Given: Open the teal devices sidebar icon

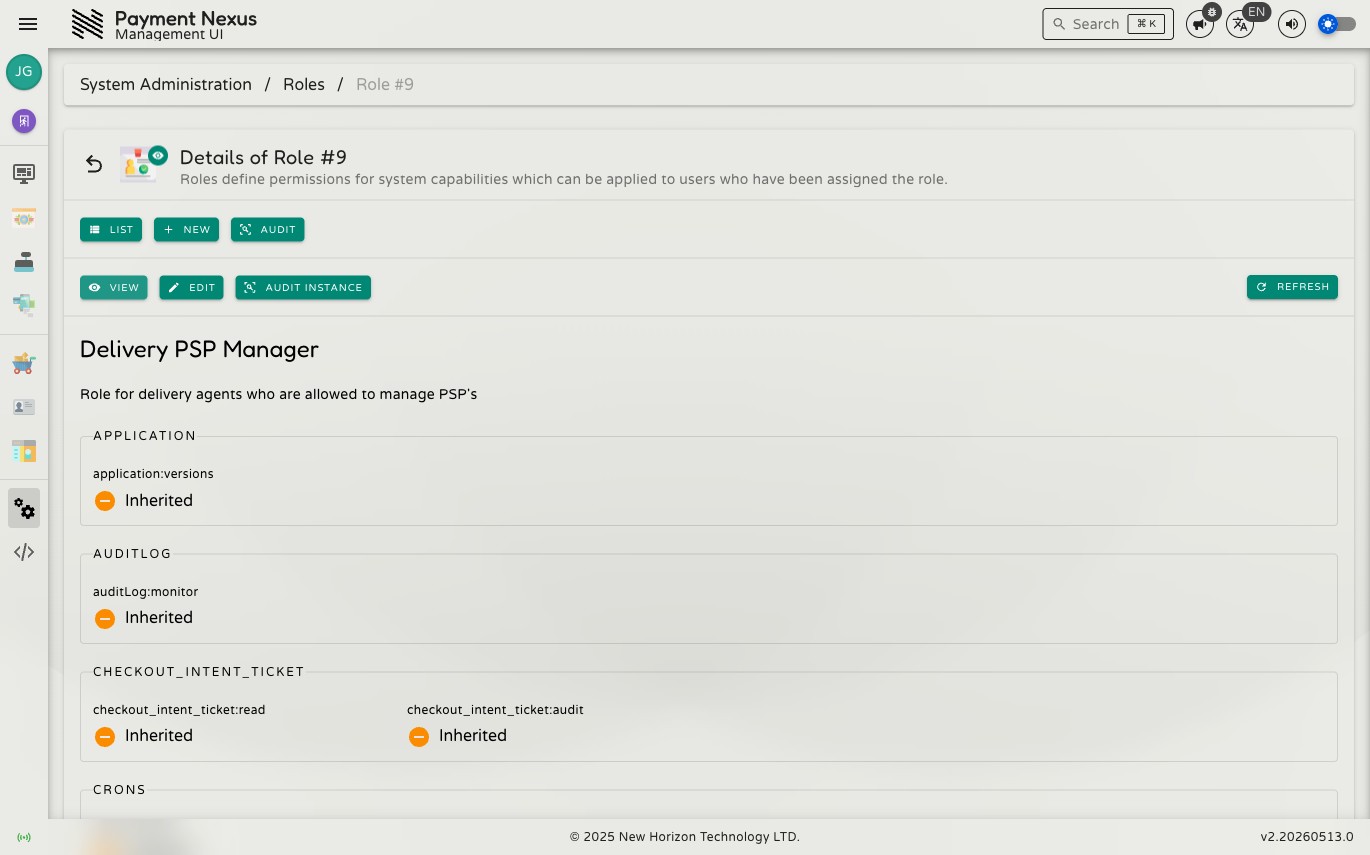Looking at the screenshot, I should click(24, 305).
